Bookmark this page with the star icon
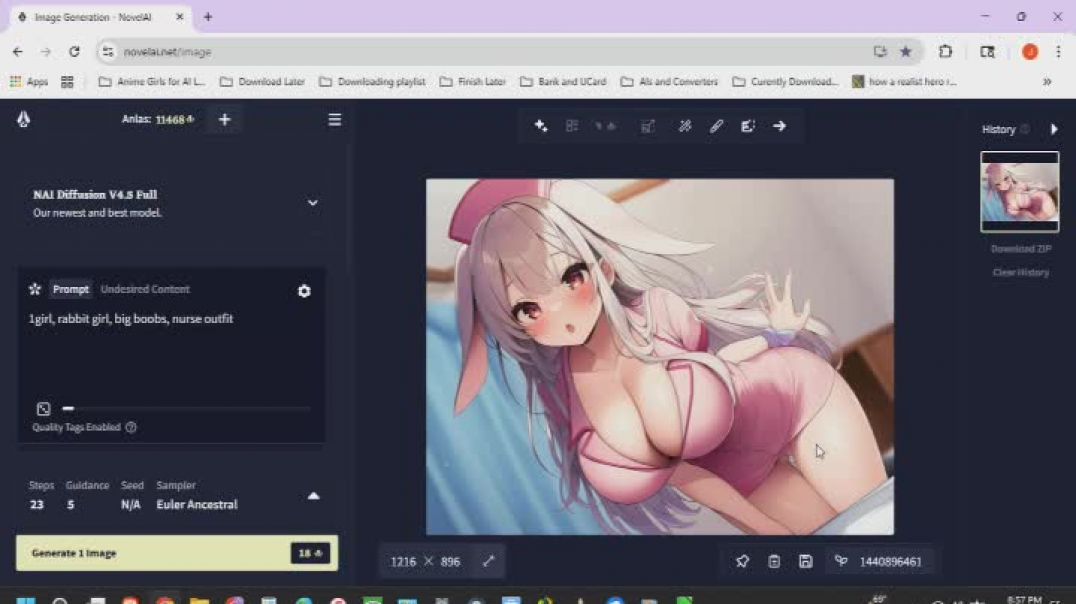The height and width of the screenshot is (604, 1076). (905, 52)
